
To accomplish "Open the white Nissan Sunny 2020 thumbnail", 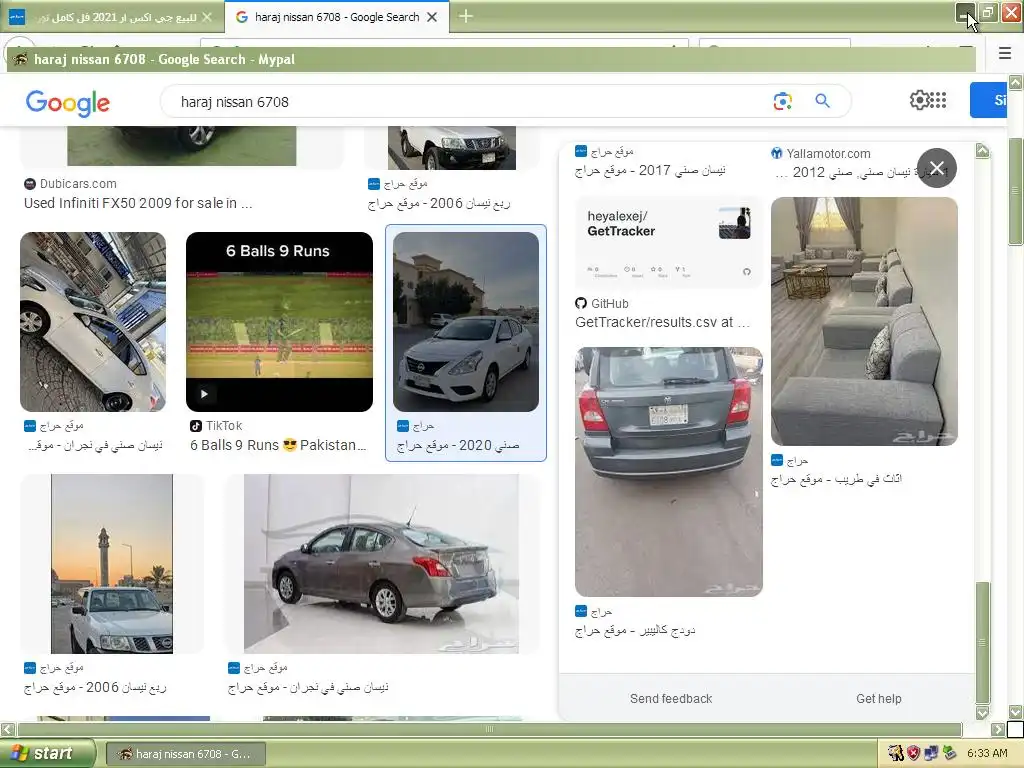I will (466, 321).
